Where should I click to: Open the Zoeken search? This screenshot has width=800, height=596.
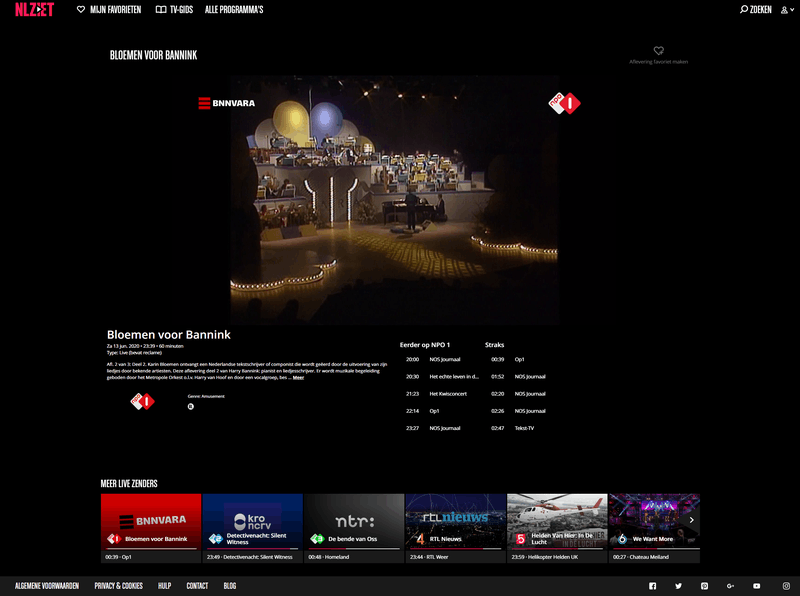click(756, 10)
